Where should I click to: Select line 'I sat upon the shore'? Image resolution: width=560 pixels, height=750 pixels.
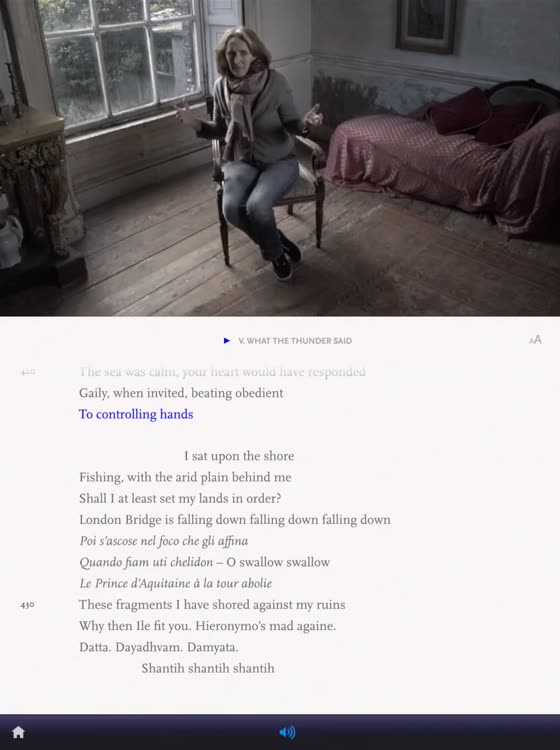[x=239, y=456]
